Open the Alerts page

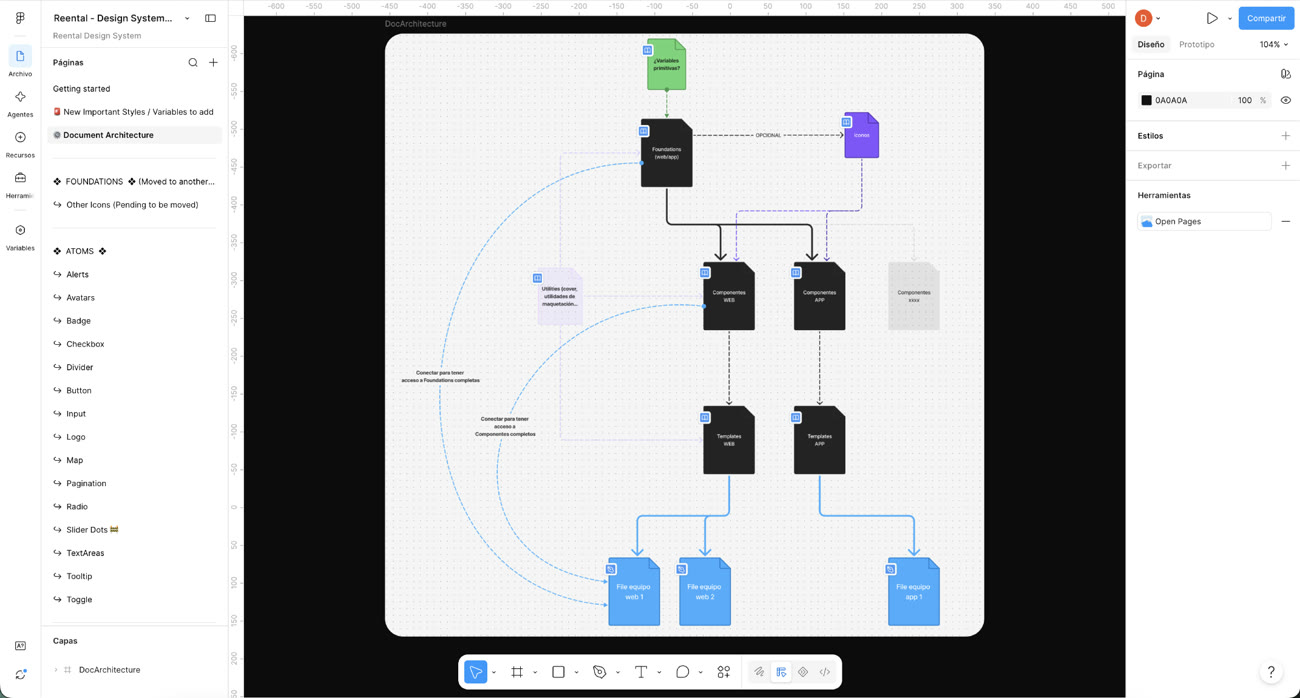[134, 274]
